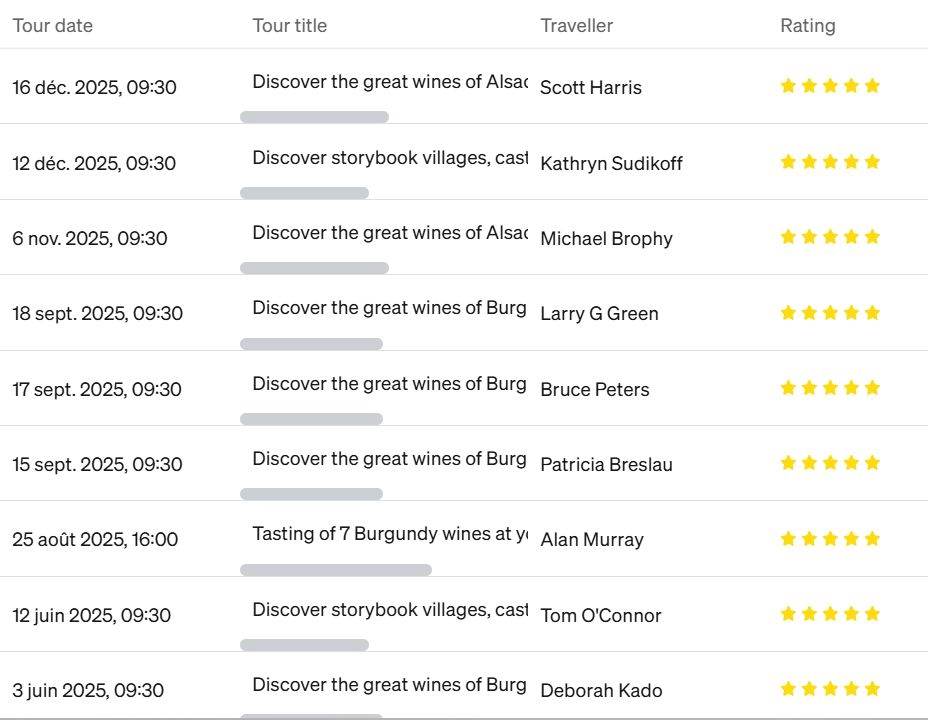Viewport: 928px width, 720px height.
Task: Click scrollbar under Scott Harris tour title
Action: point(314,117)
